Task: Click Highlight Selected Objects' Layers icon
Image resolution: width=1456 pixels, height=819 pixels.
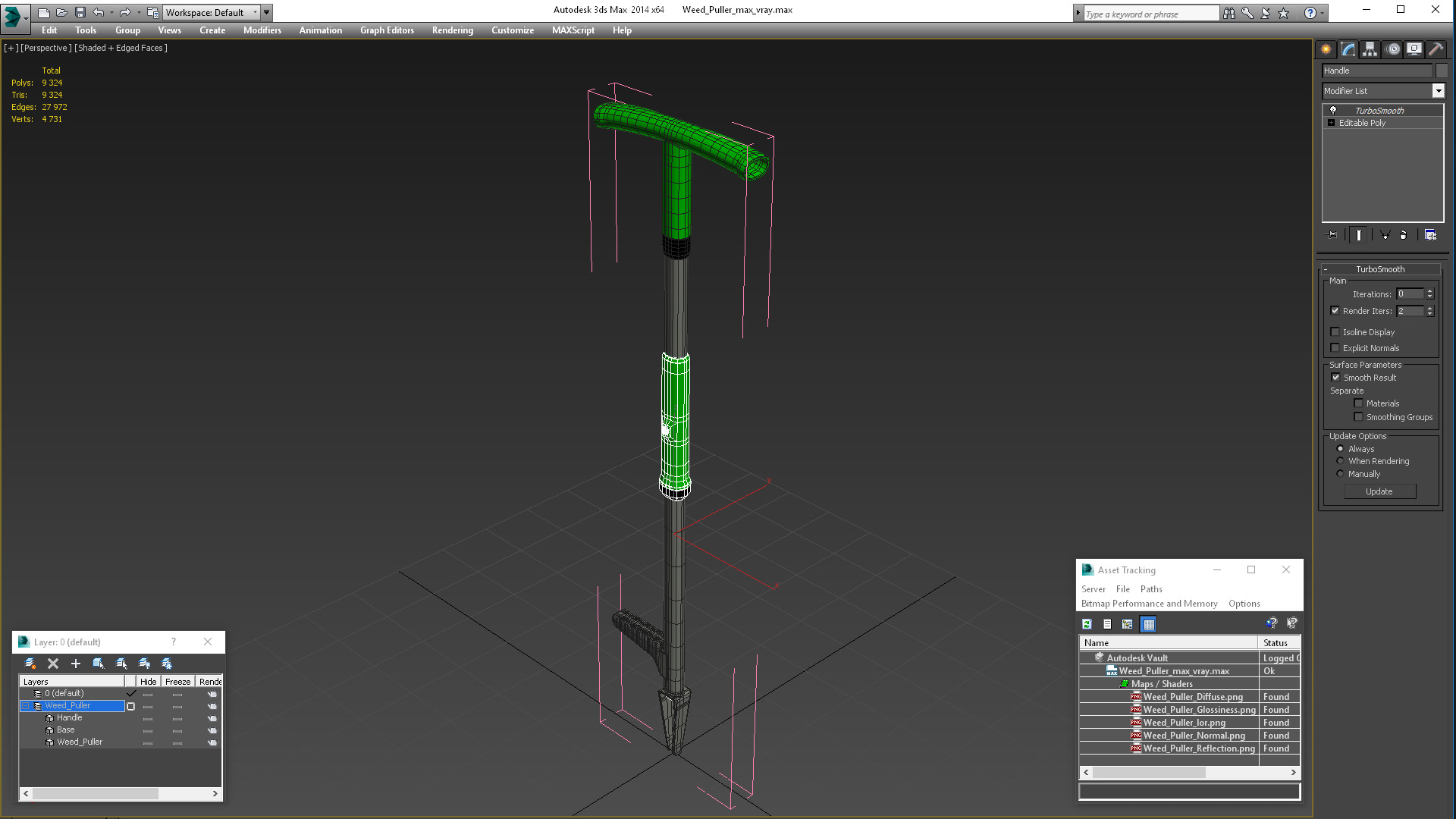Action: pos(121,664)
